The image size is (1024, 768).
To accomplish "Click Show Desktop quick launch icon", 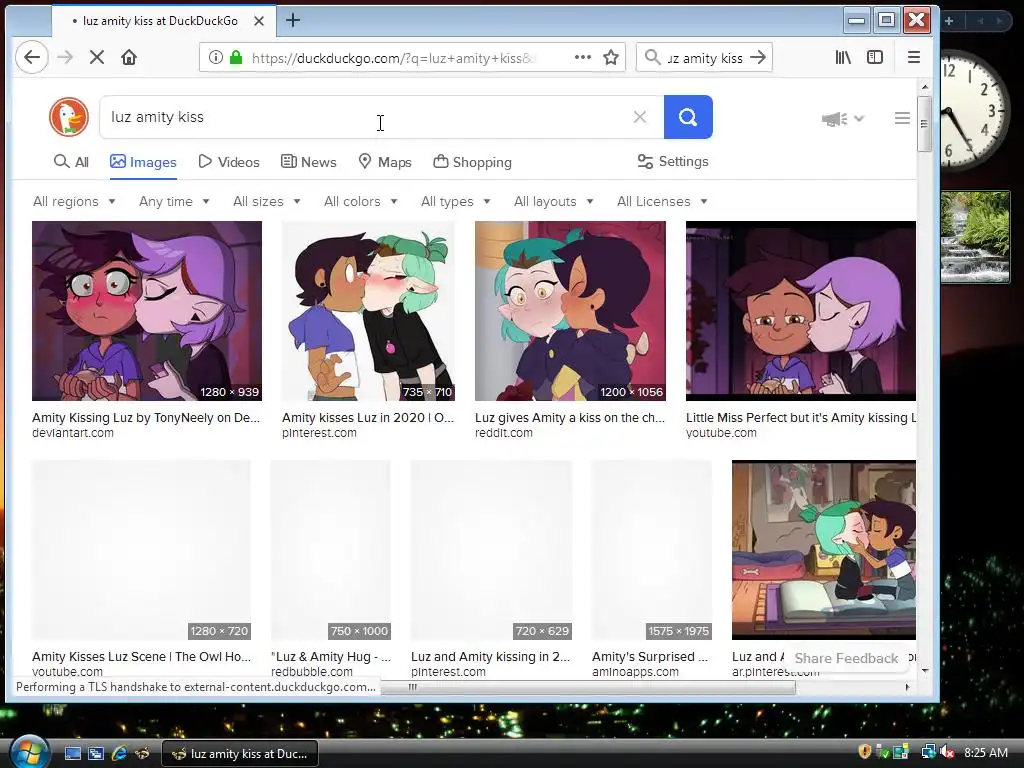I will click(72, 754).
